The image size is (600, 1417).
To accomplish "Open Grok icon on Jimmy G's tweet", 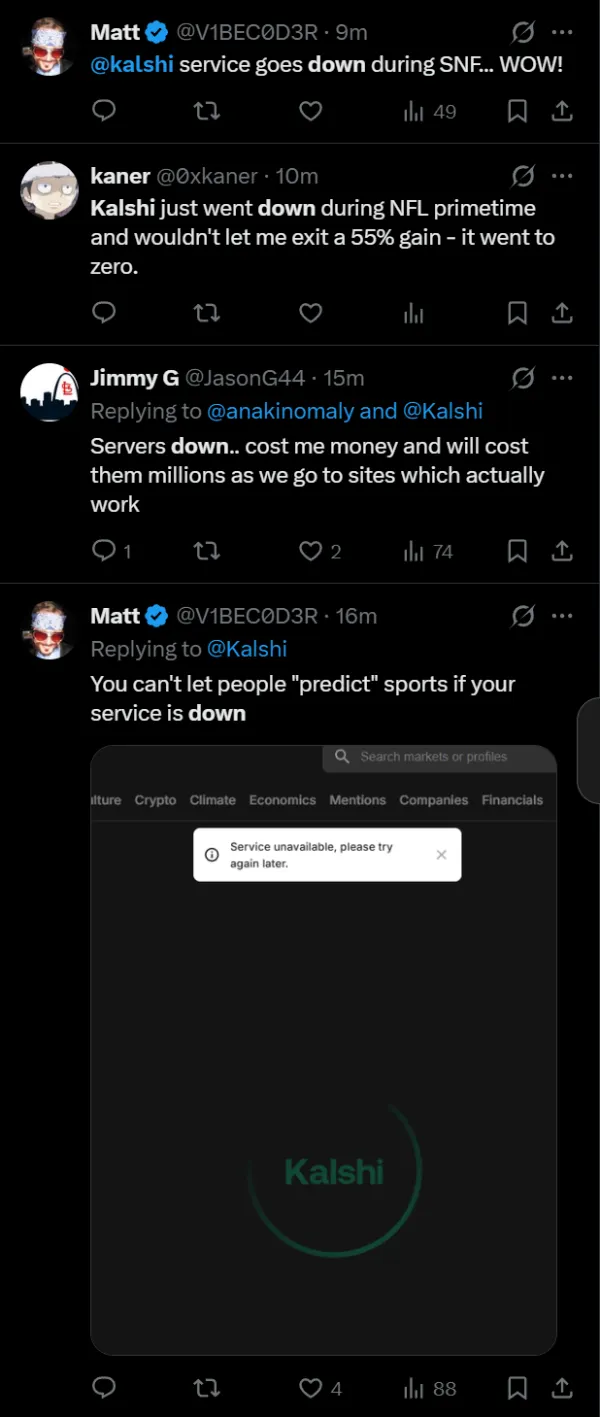I will (522, 378).
